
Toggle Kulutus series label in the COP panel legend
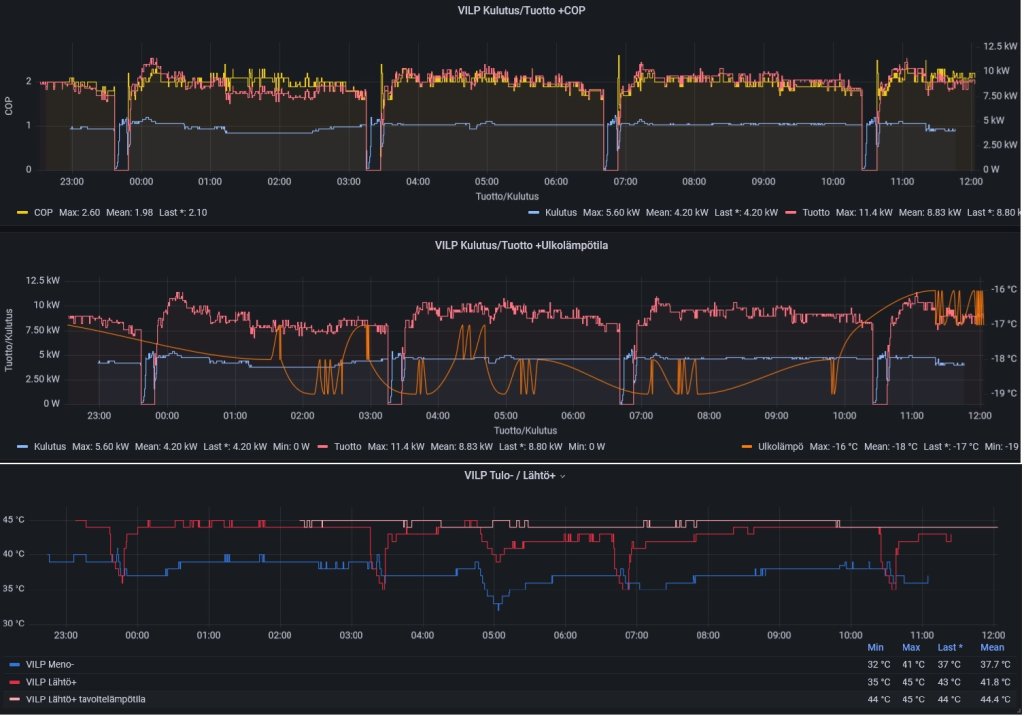click(x=559, y=213)
